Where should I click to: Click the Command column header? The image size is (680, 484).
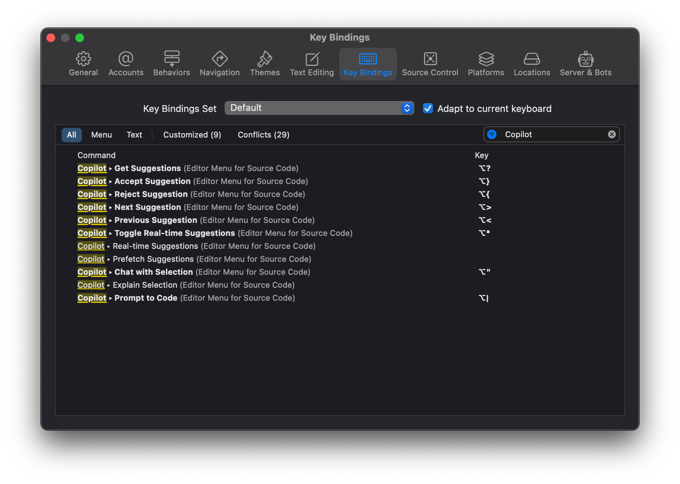click(96, 155)
